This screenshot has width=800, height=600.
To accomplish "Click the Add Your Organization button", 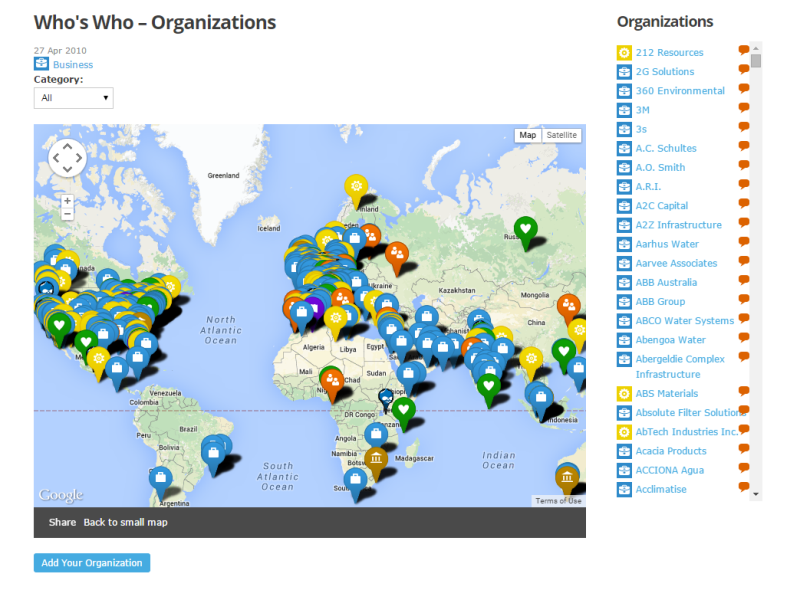I will click(x=92, y=563).
